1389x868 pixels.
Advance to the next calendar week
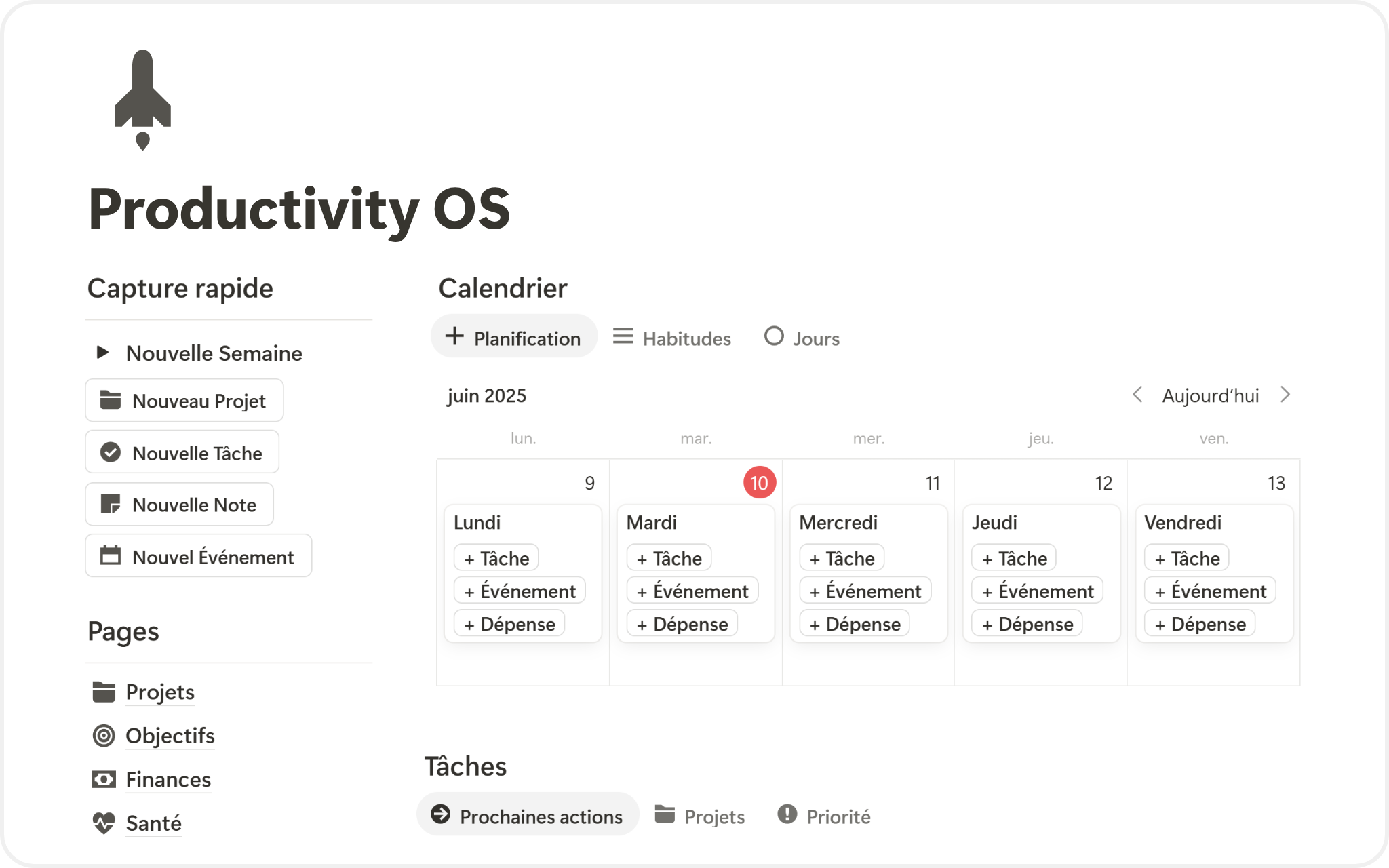tap(1285, 395)
